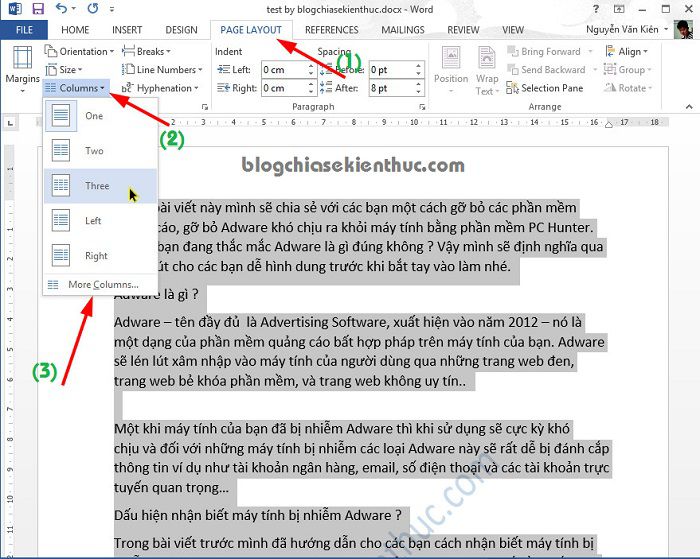Increase Indent Left with up stepper
Image resolution: width=700 pixels, height=559 pixels.
[x=311, y=66]
